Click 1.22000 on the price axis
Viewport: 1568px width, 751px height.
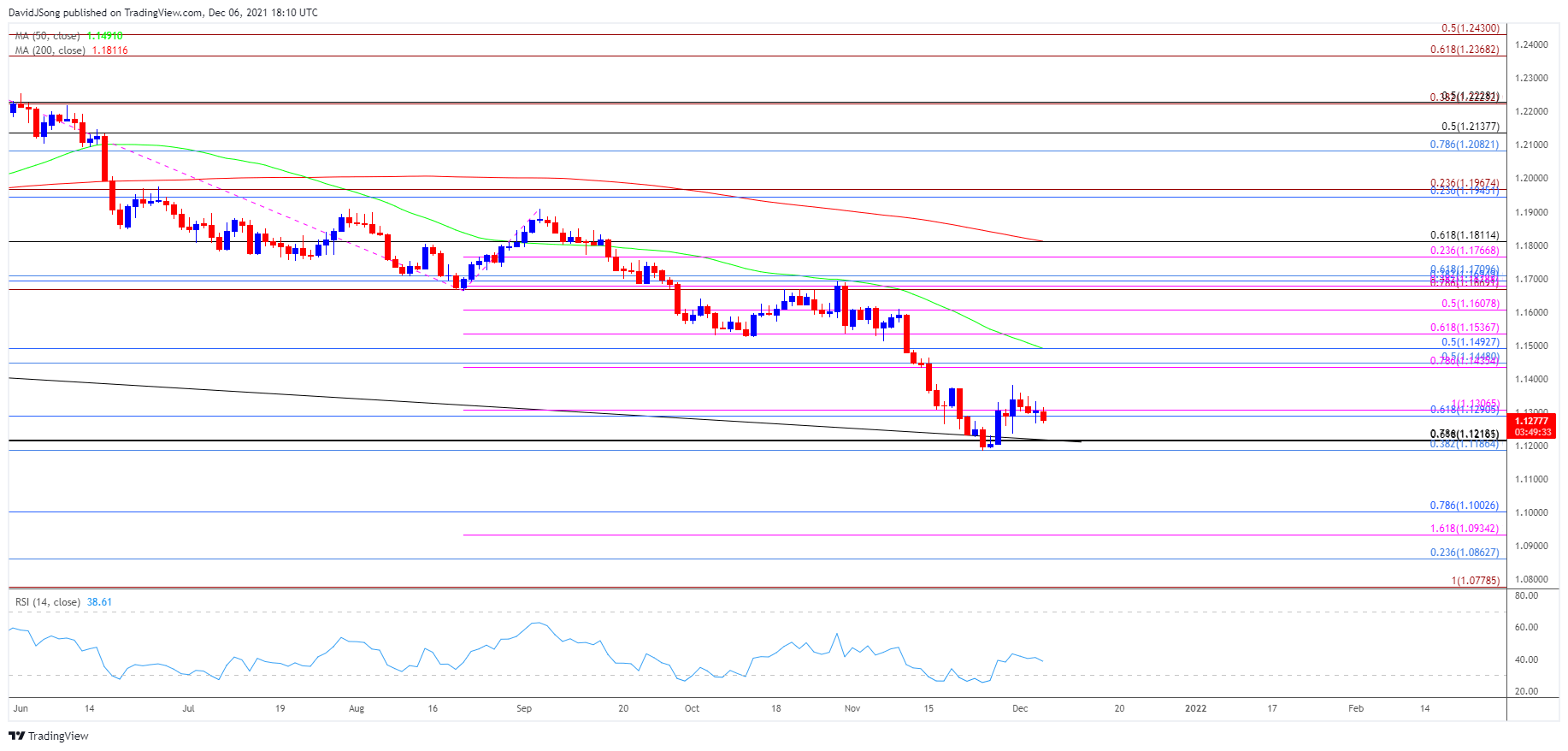point(1531,111)
